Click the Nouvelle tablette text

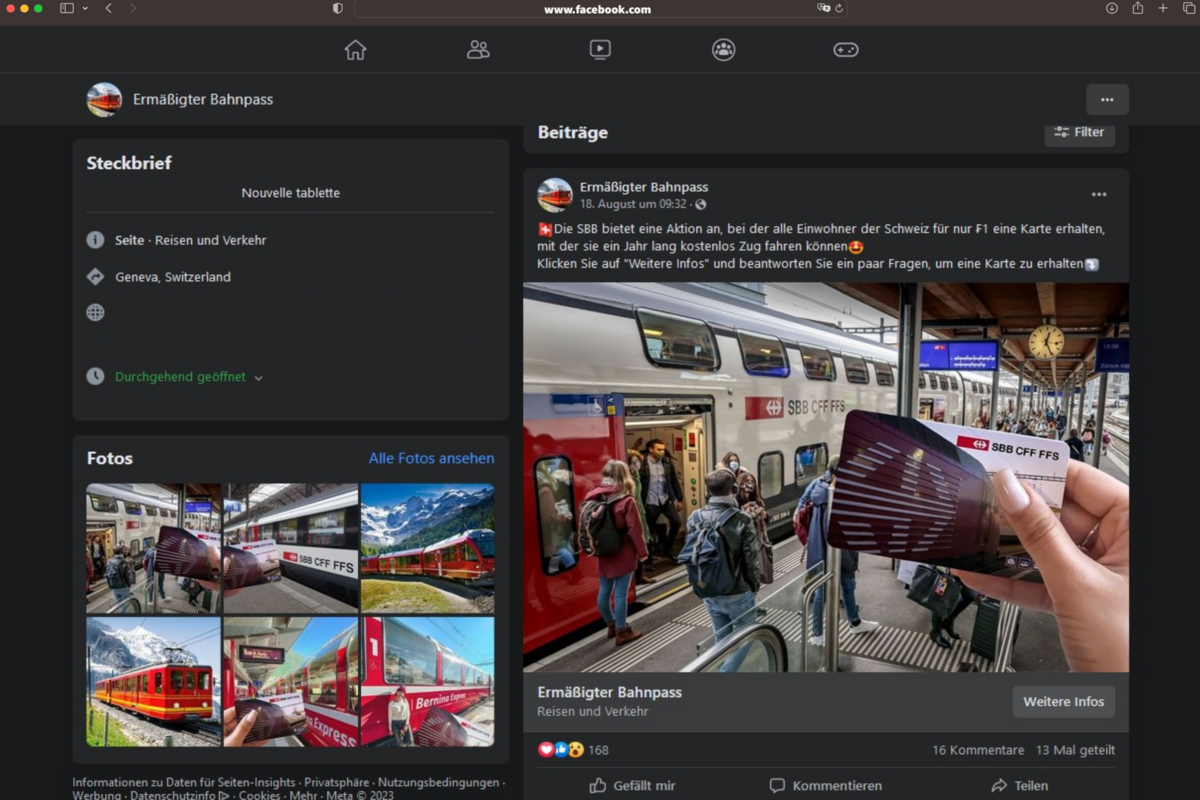click(290, 193)
